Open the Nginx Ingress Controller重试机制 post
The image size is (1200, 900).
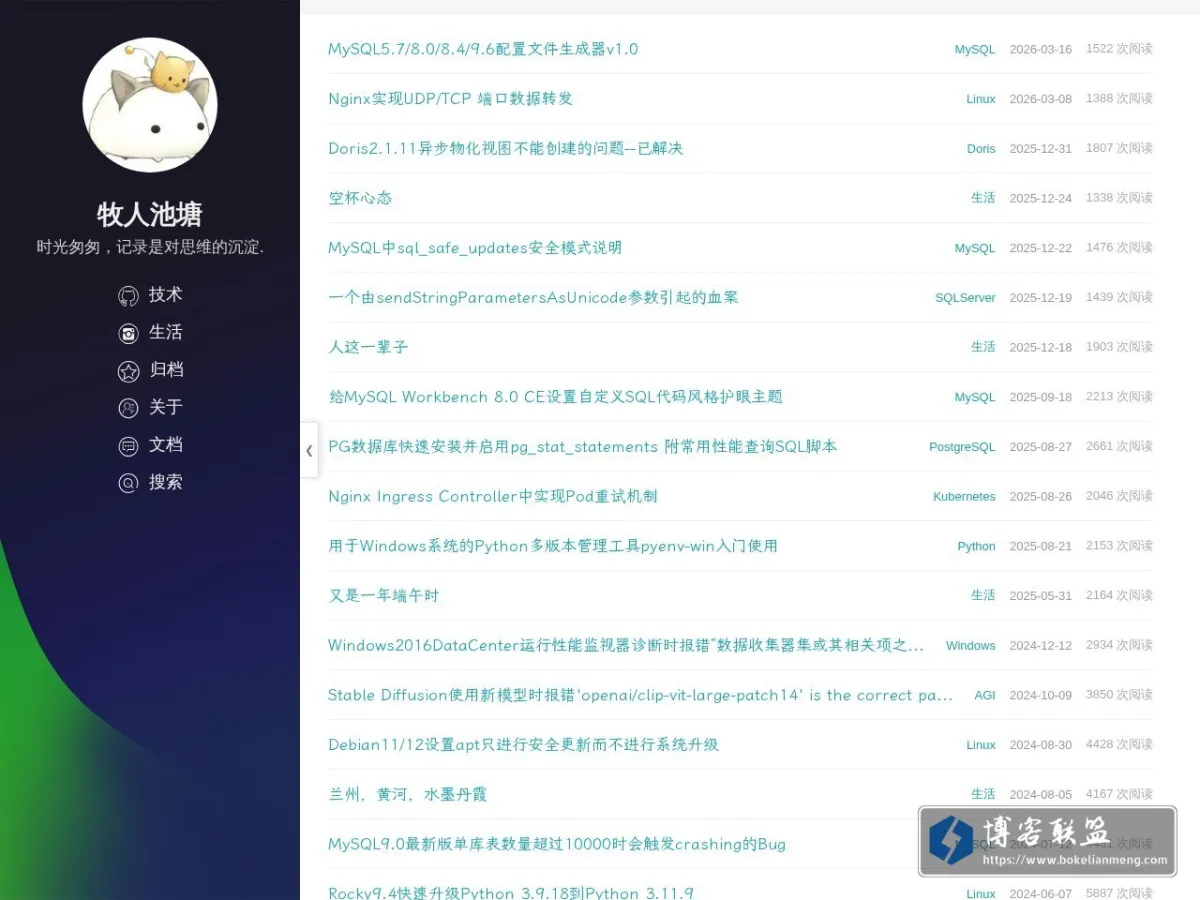click(x=492, y=496)
